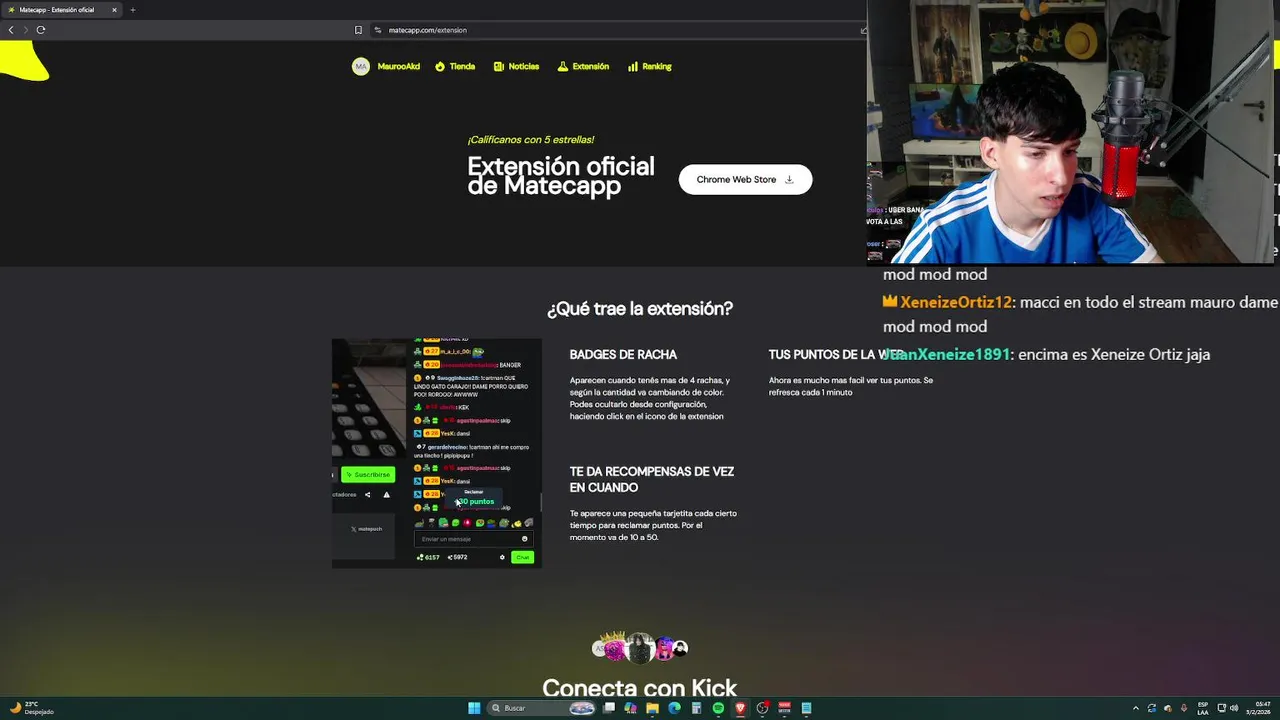Click the ¿Qué trae la extensión? heading

coord(640,309)
